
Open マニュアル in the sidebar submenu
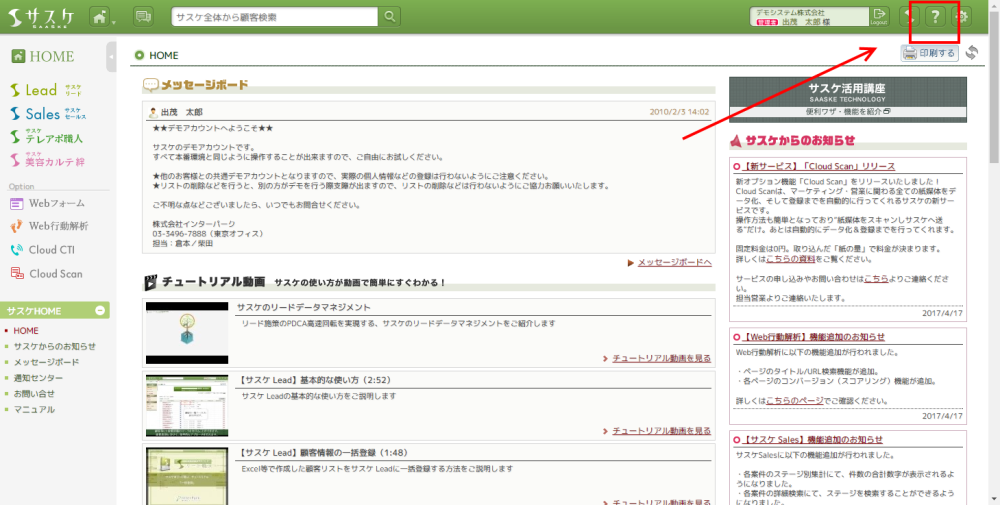(34, 410)
